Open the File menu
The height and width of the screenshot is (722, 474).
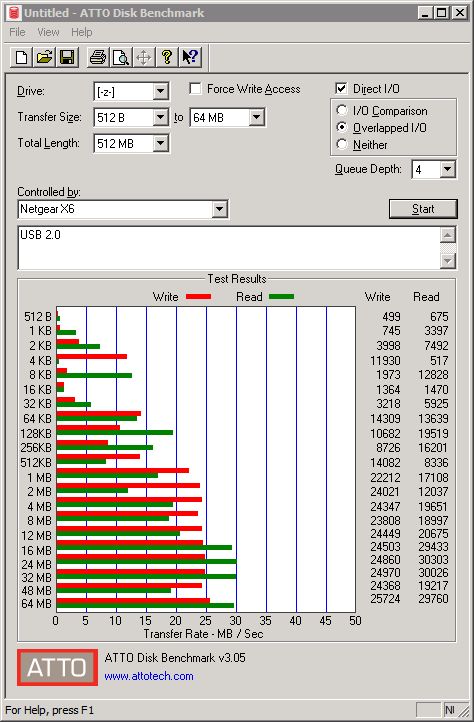(17, 32)
